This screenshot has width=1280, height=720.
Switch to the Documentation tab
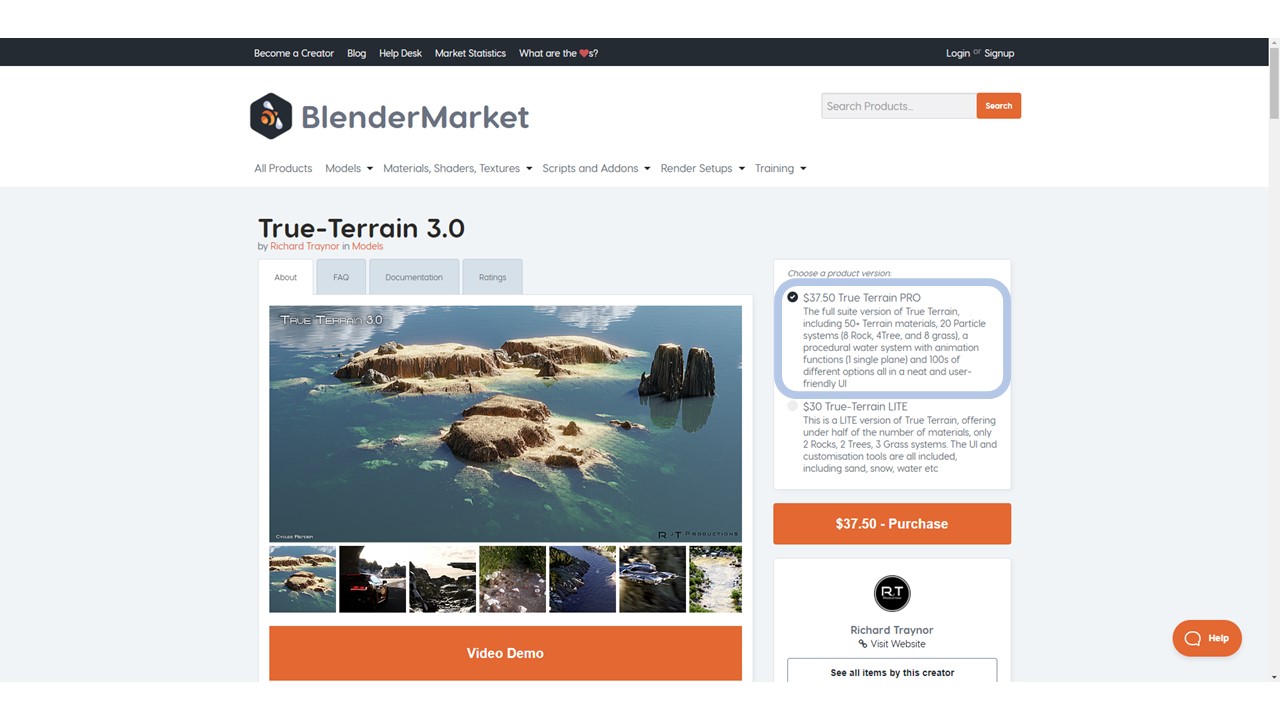(414, 277)
